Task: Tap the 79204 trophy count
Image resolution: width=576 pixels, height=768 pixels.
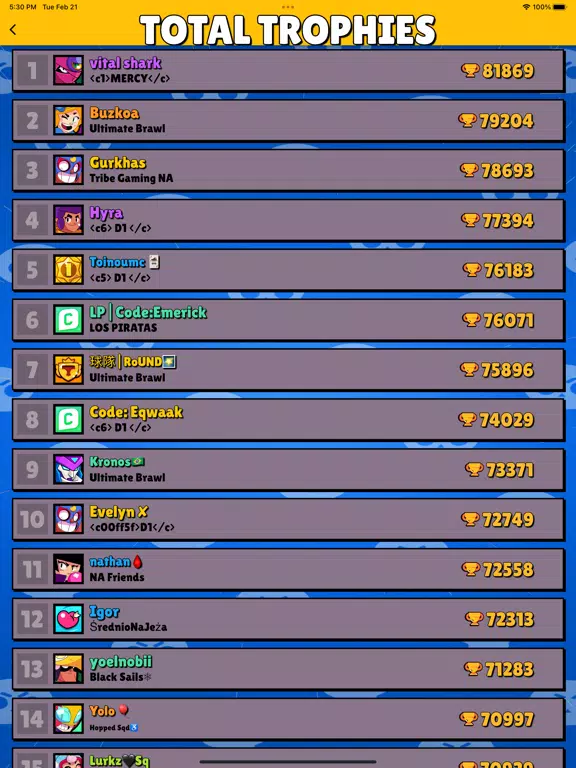Action: (x=506, y=120)
